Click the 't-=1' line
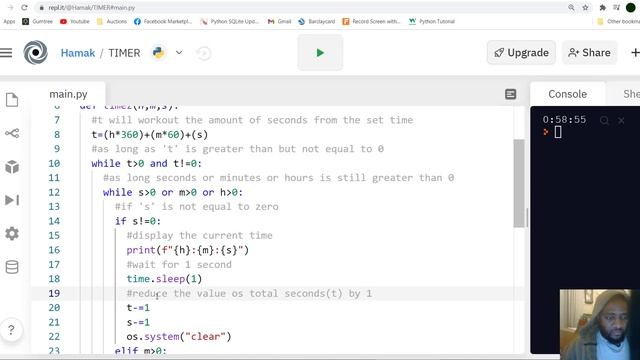Viewport: 640px width, 360px height. pyautogui.click(x=138, y=308)
